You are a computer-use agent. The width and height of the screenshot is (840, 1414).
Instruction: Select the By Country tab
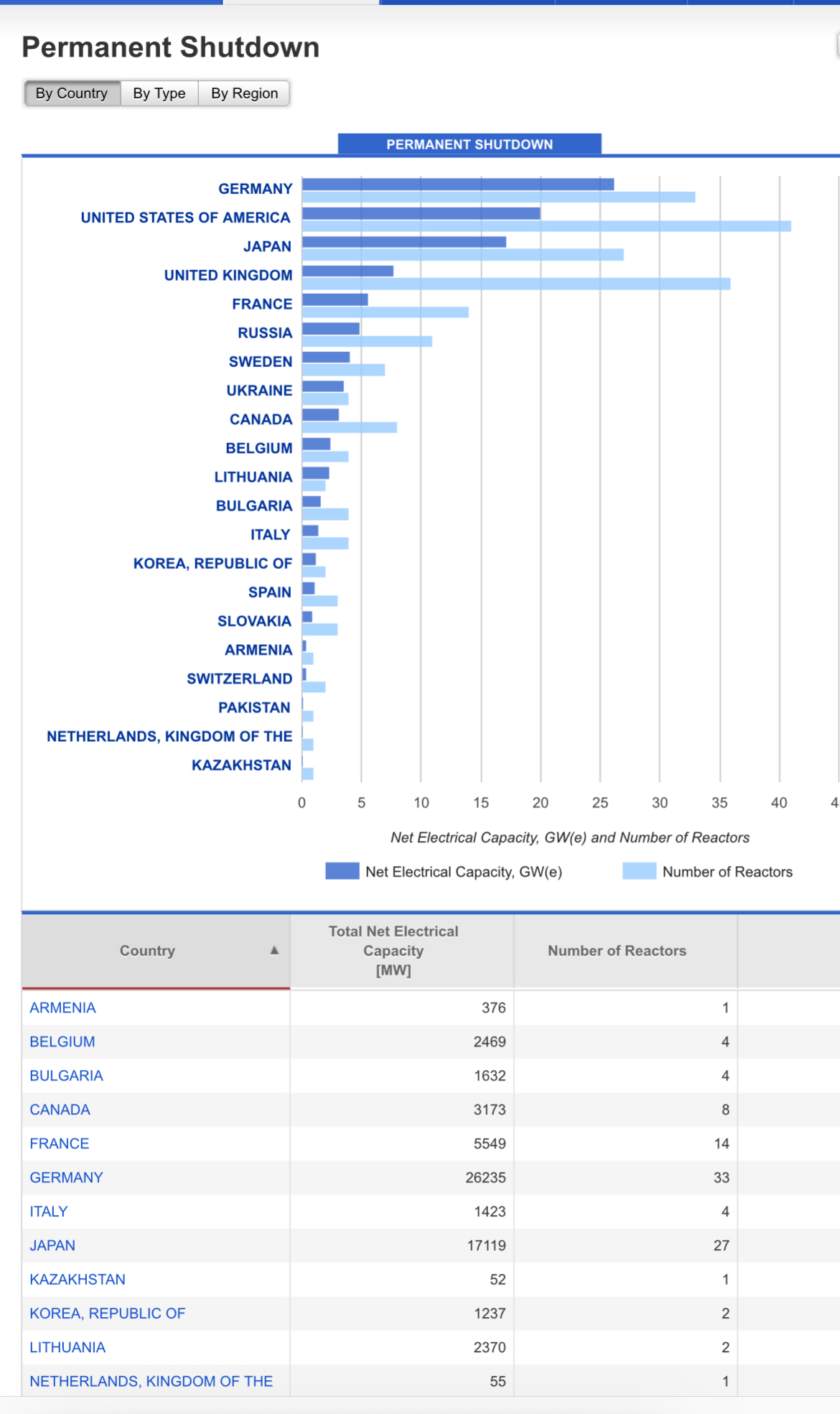pos(72,93)
